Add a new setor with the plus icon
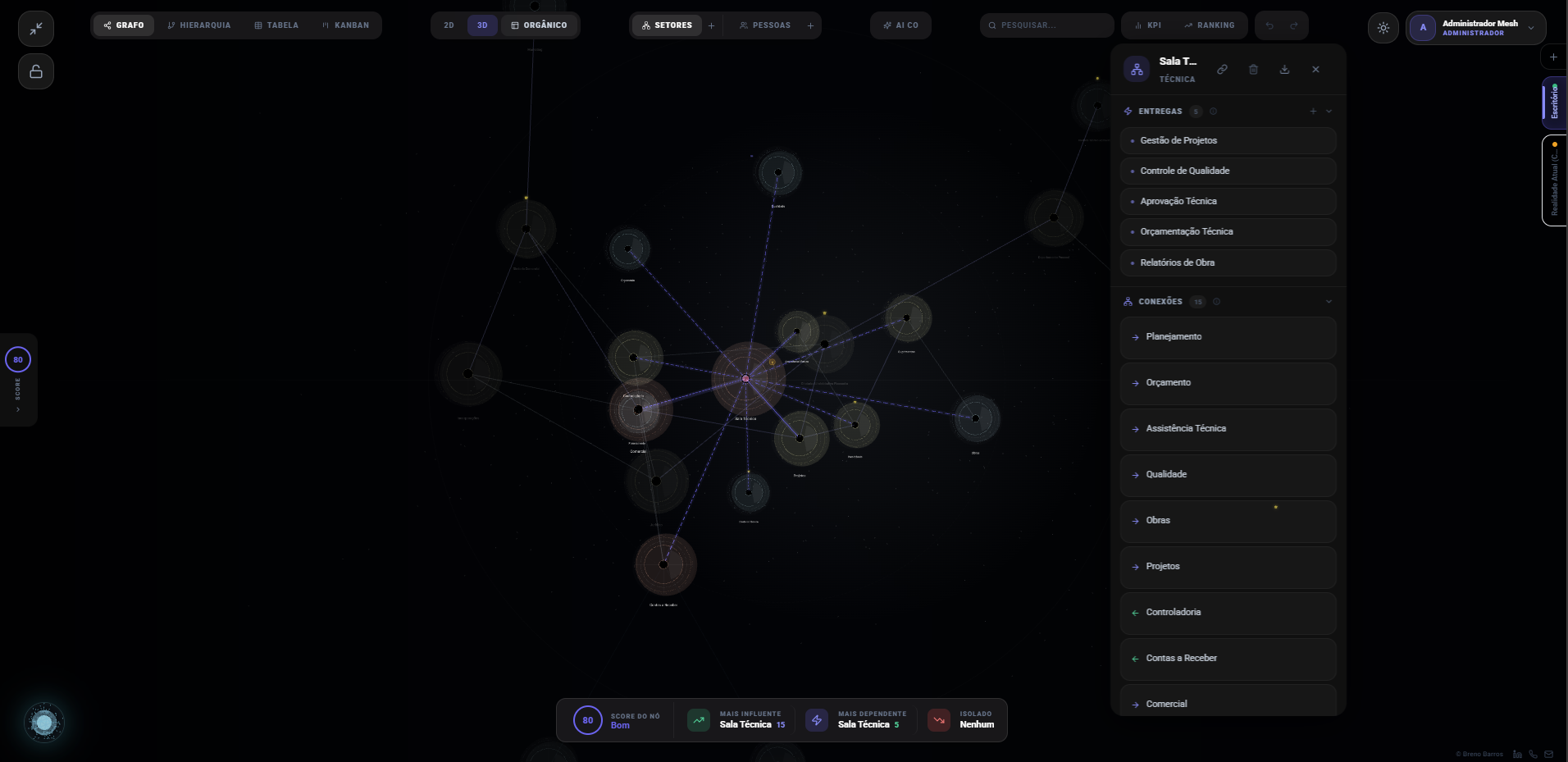 point(711,25)
